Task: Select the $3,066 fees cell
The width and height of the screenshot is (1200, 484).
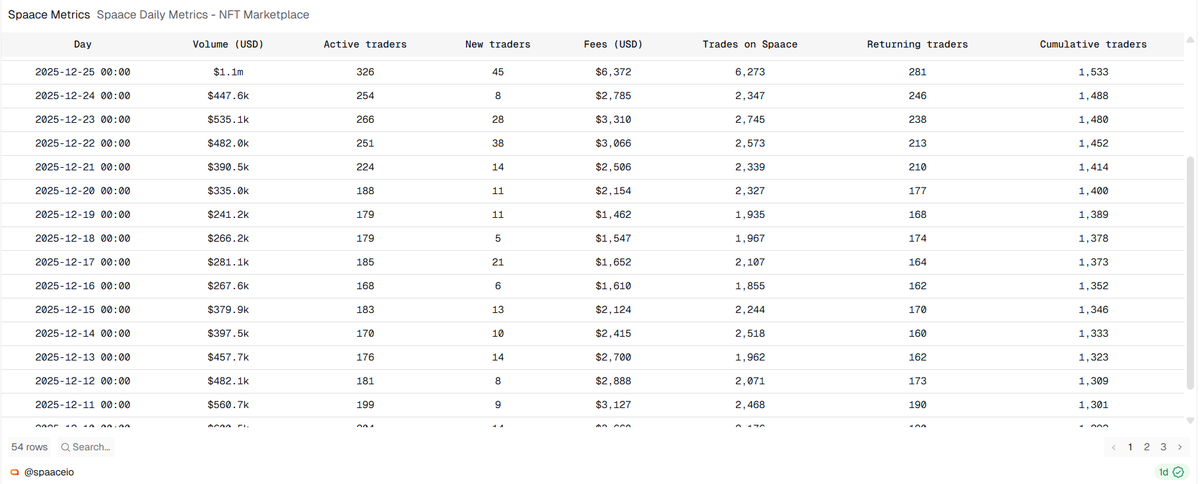Action: pos(613,143)
